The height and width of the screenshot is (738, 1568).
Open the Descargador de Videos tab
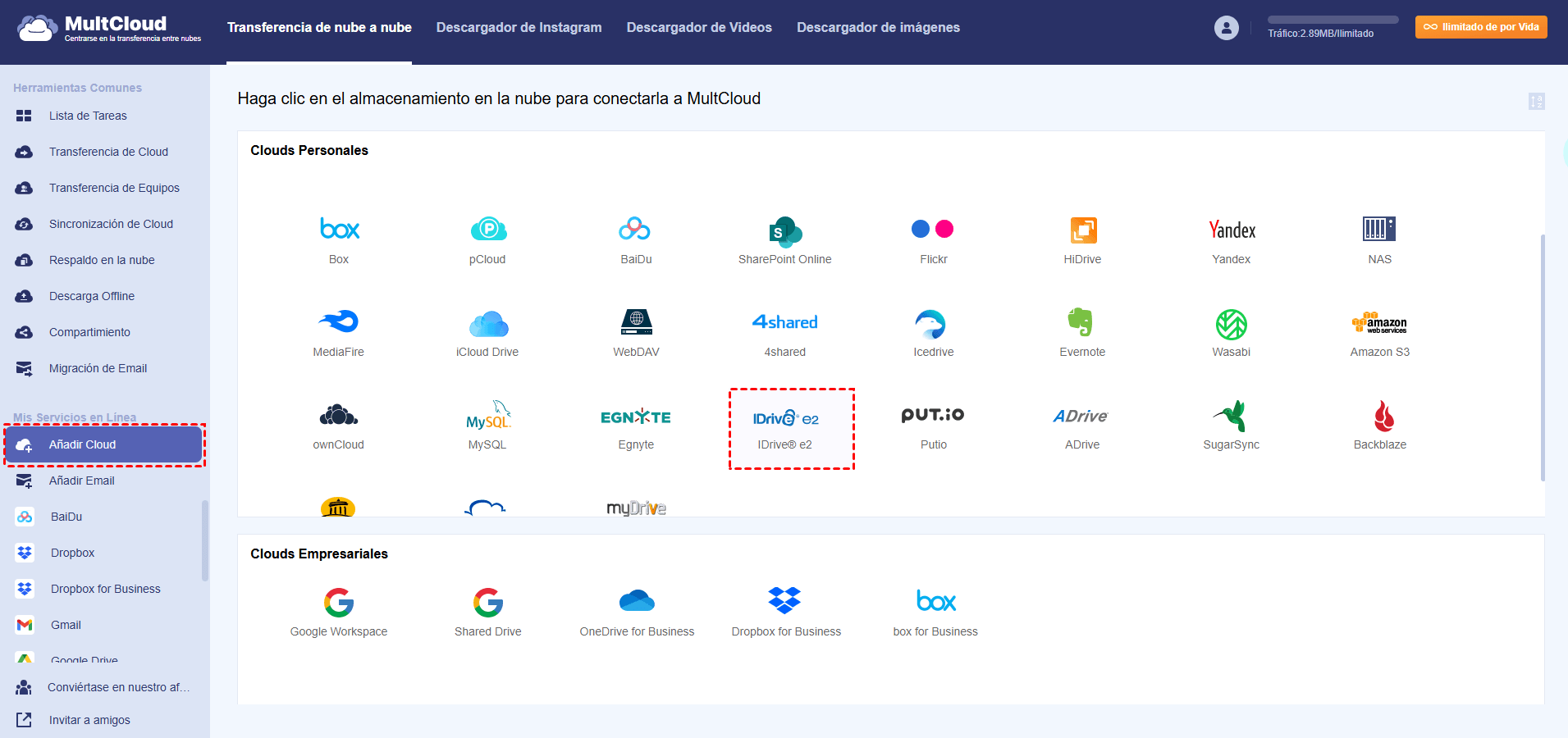699,28
